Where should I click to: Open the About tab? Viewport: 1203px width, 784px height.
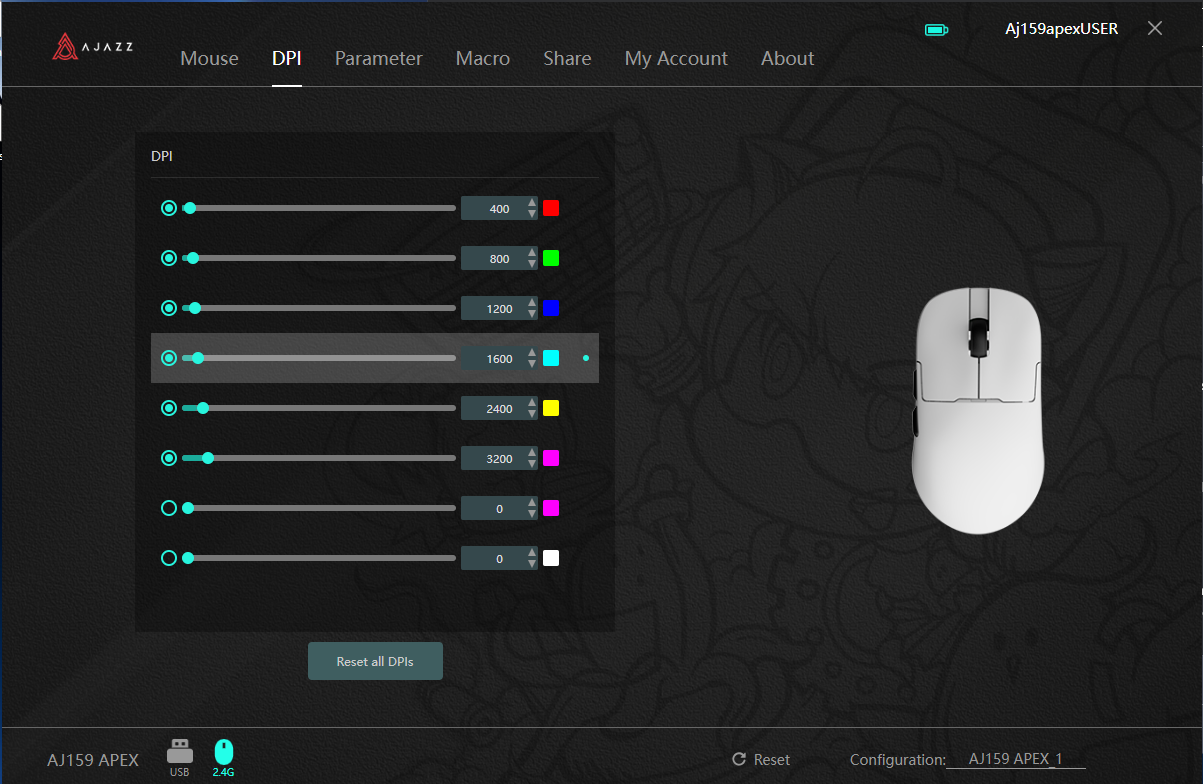pyautogui.click(x=788, y=58)
